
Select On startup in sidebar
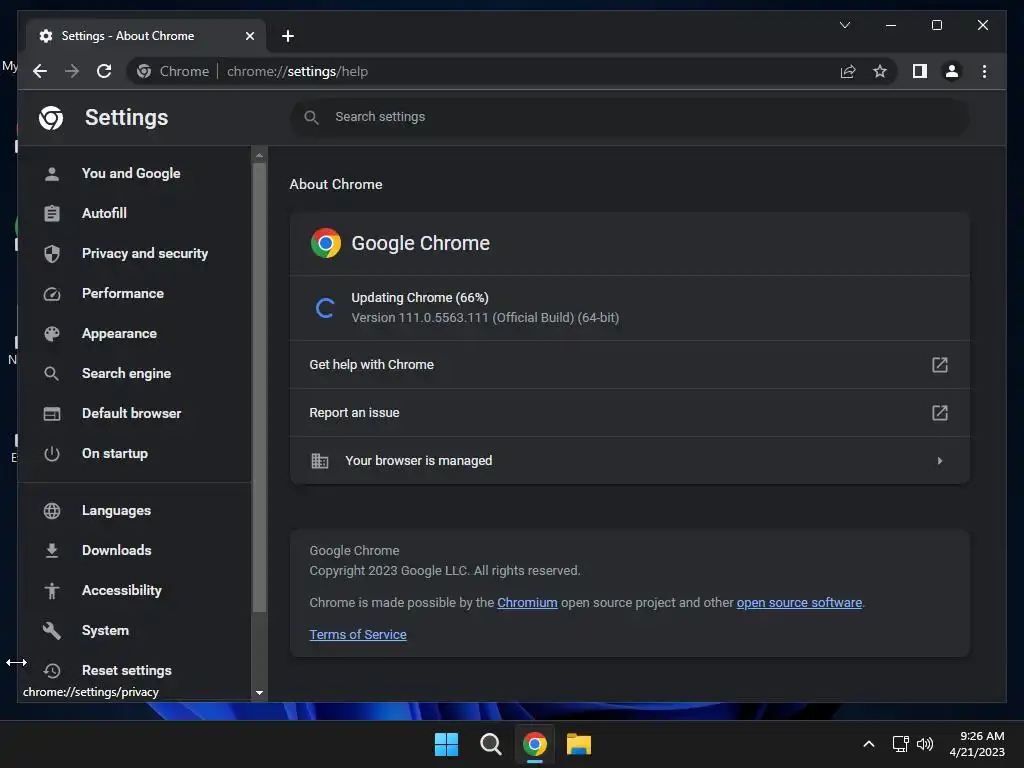[115, 453]
